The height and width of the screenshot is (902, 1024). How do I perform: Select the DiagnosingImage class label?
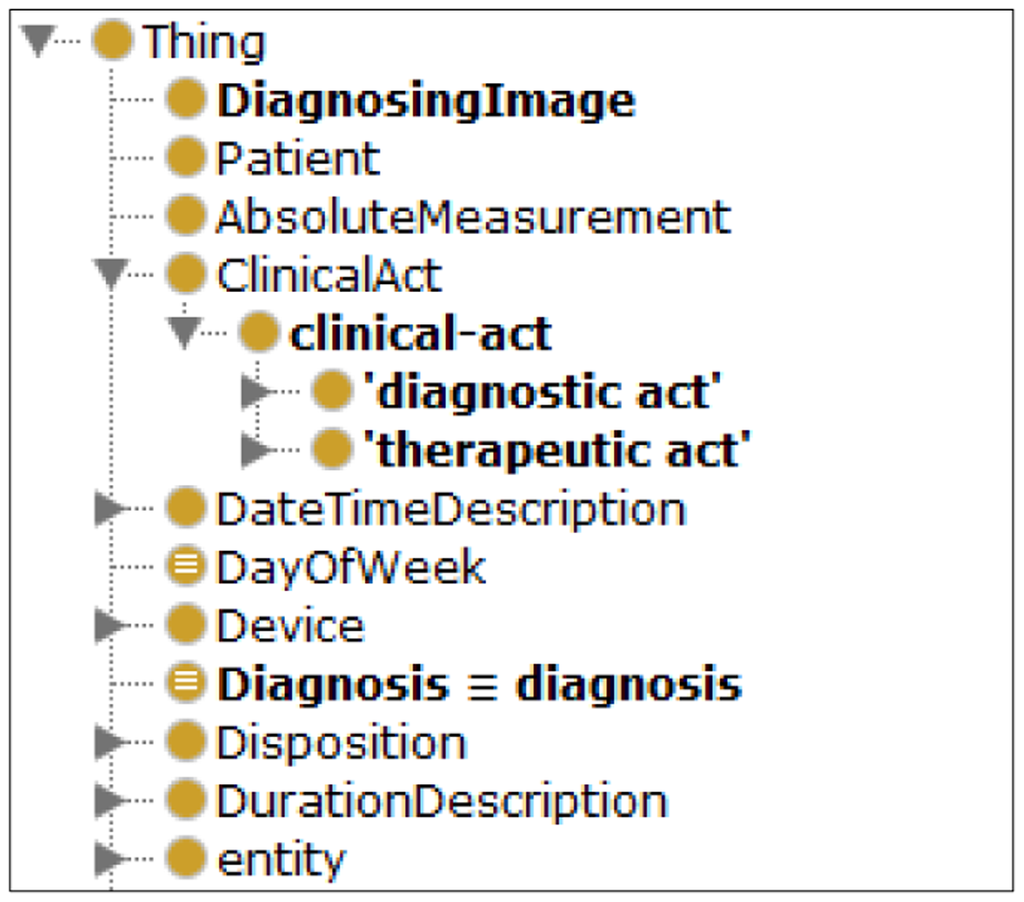[x=426, y=101]
